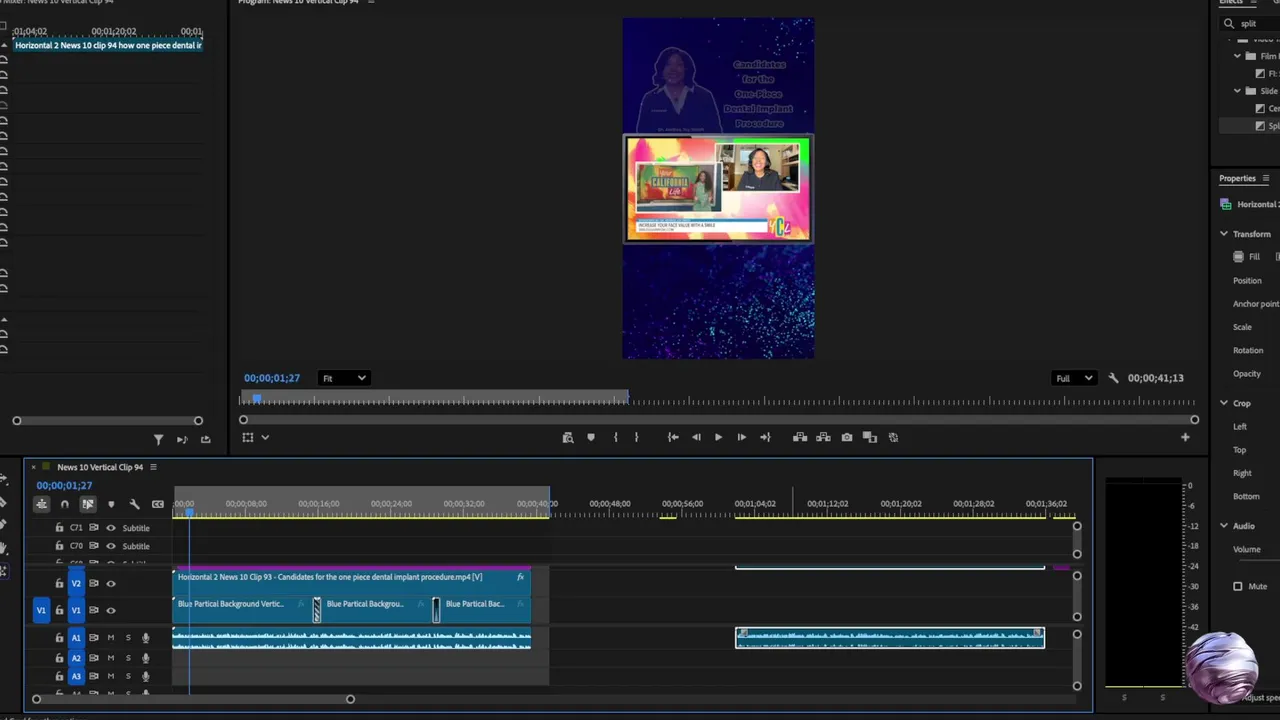Collapse the Transform section in Properties
This screenshot has height=720, width=1280.
point(1224,234)
